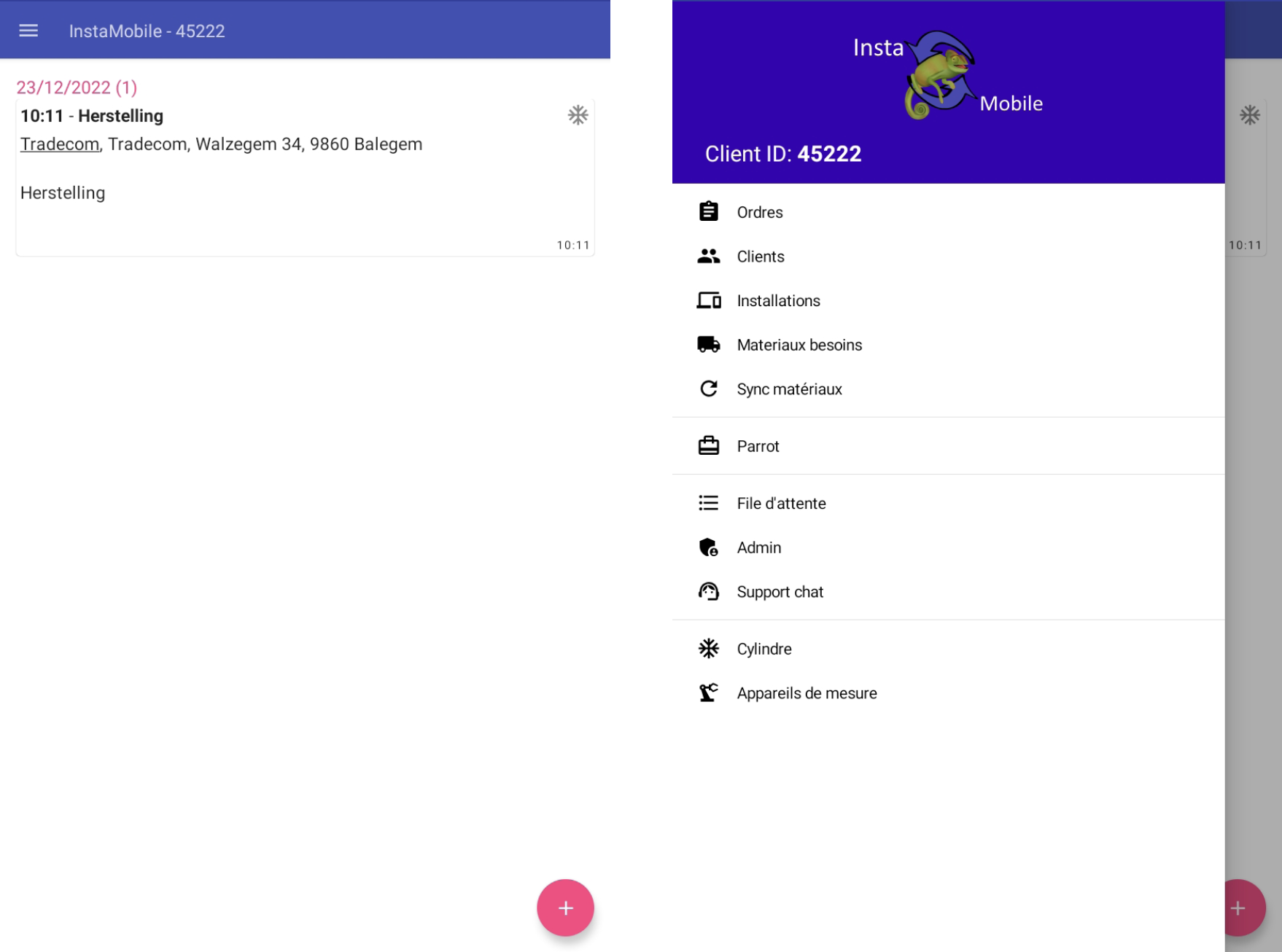The image size is (1282, 952).
Task: Click the 10:11 timestamp at card bottom
Action: pyautogui.click(x=573, y=245)
